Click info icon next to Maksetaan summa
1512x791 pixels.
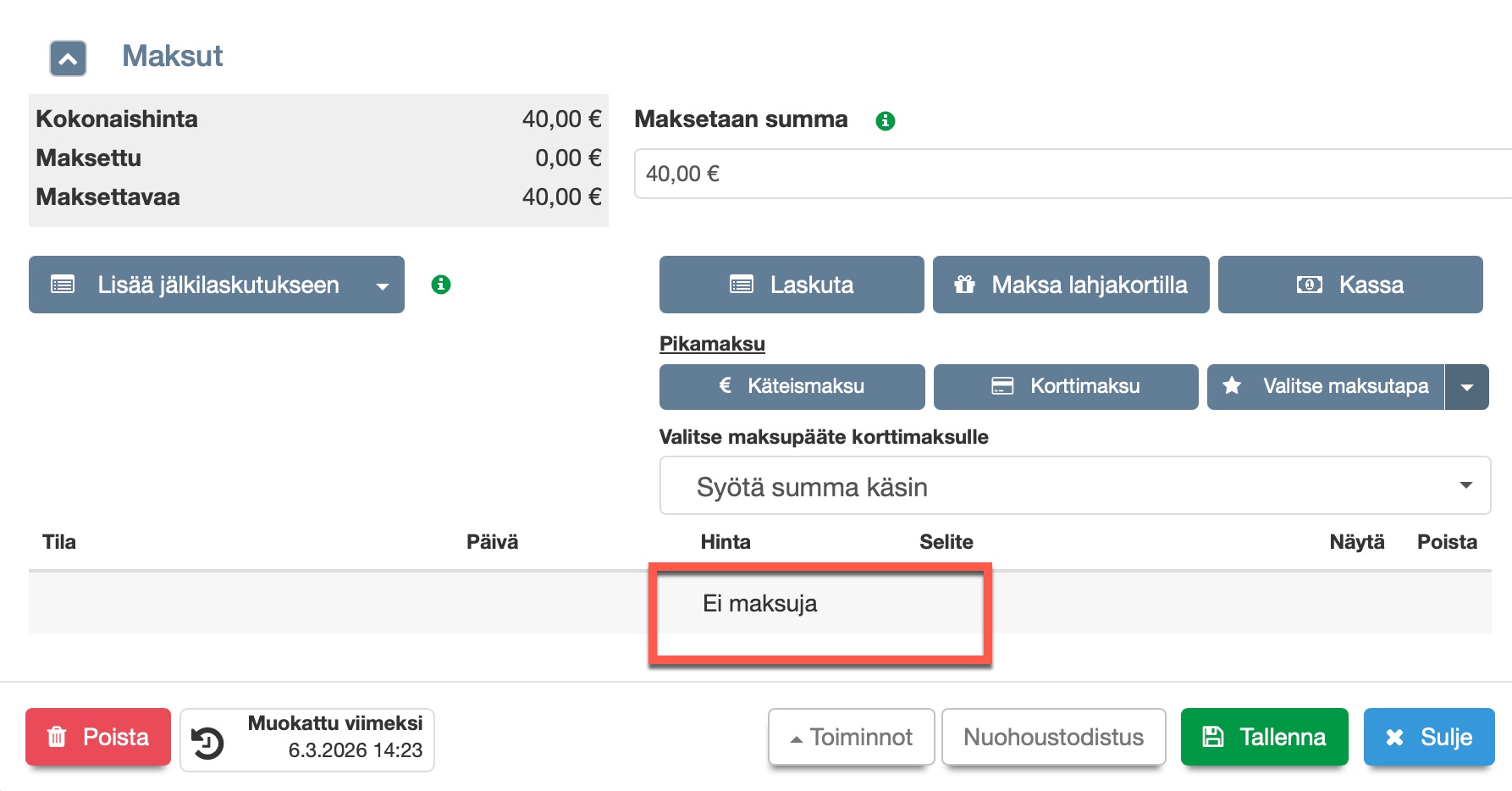[x=885, y=121]
